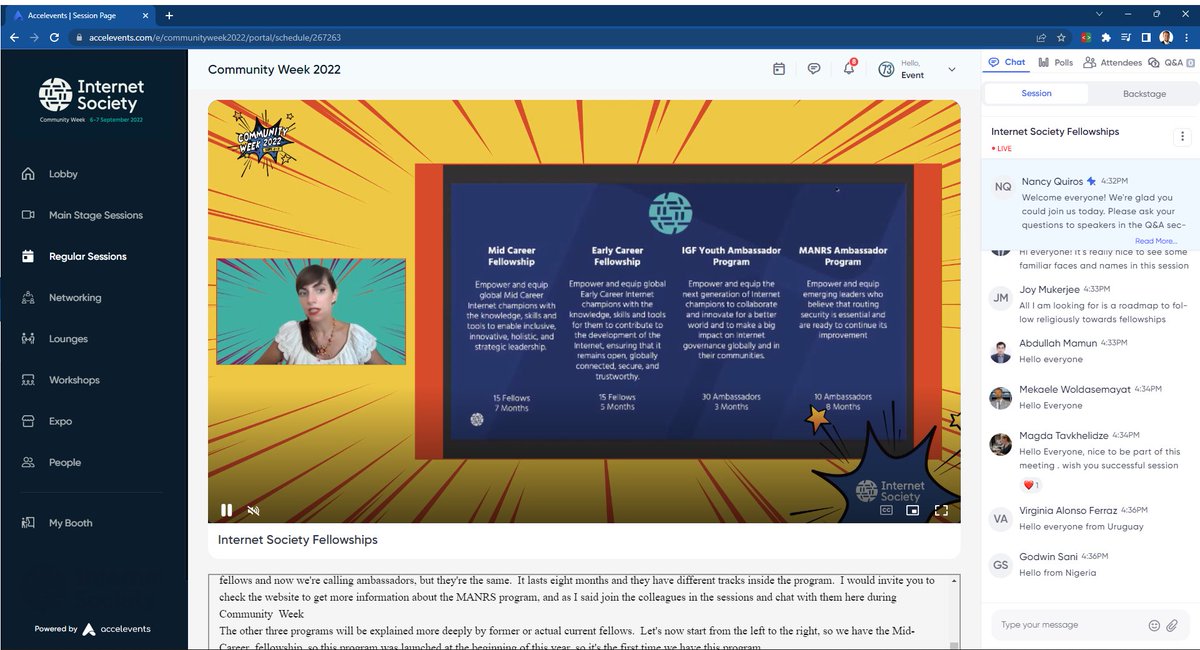Switch to the Polls tab
Screen dimensions: 1200x650
(1056, 62)
